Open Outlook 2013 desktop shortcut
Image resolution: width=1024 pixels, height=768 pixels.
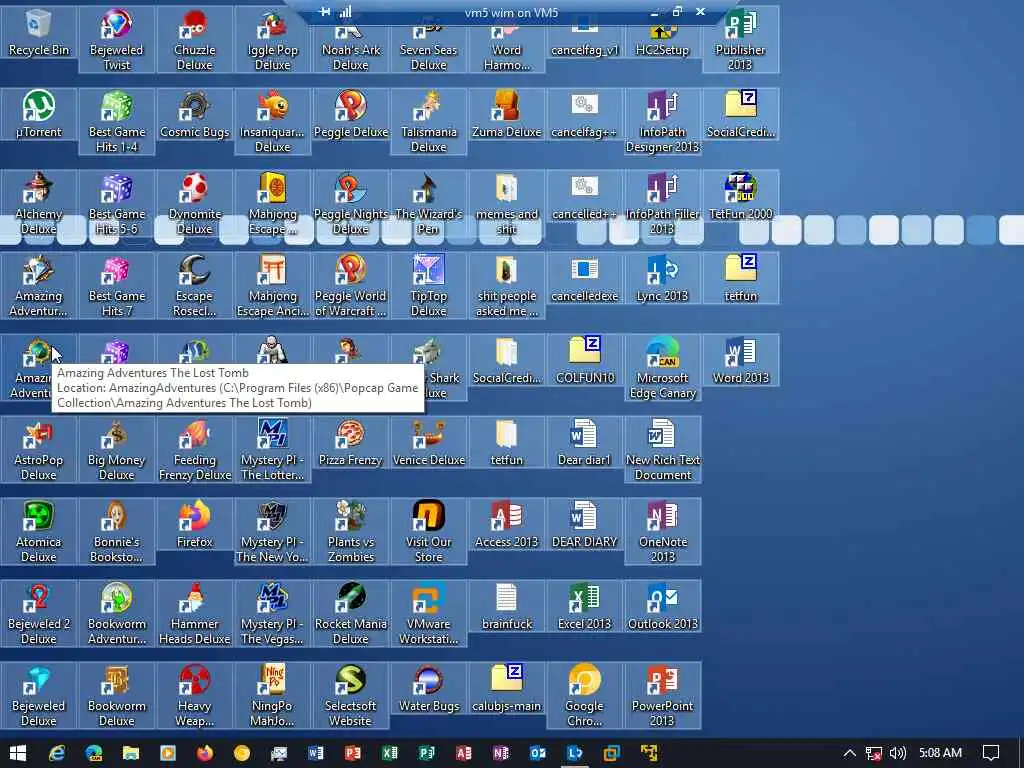662,606
